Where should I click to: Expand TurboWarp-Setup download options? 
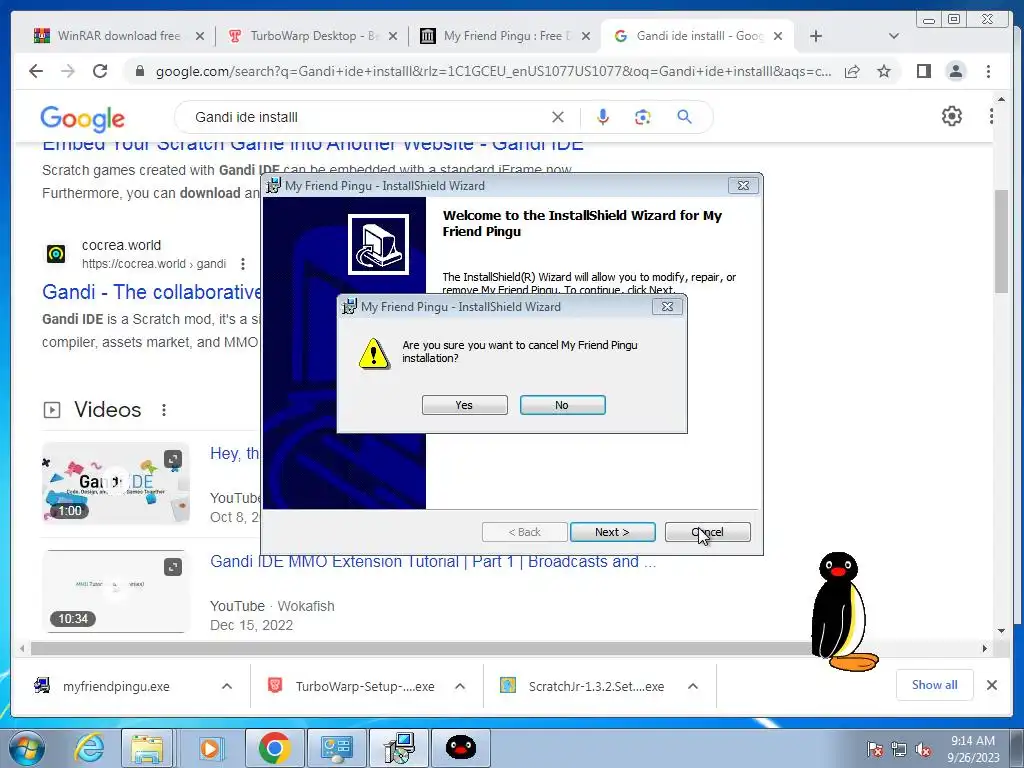point(460,686)
